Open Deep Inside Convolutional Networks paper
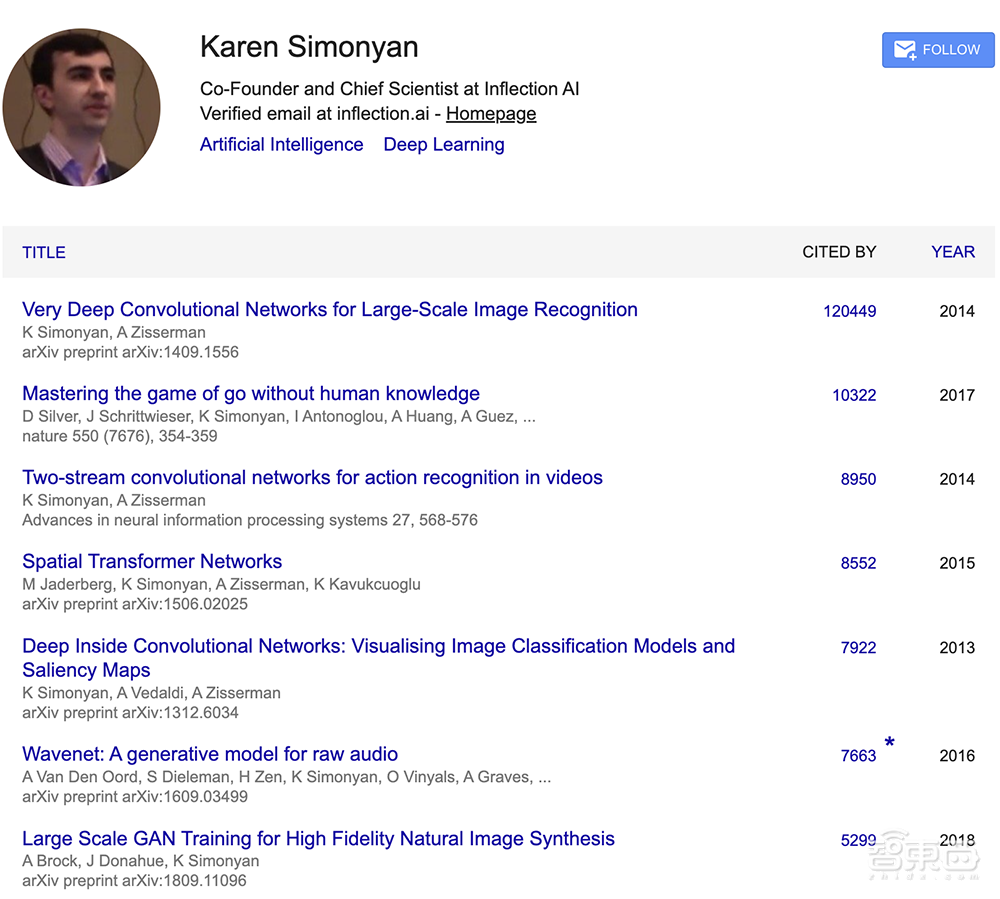Viewport: 1000px width, 899px height. 378,647
